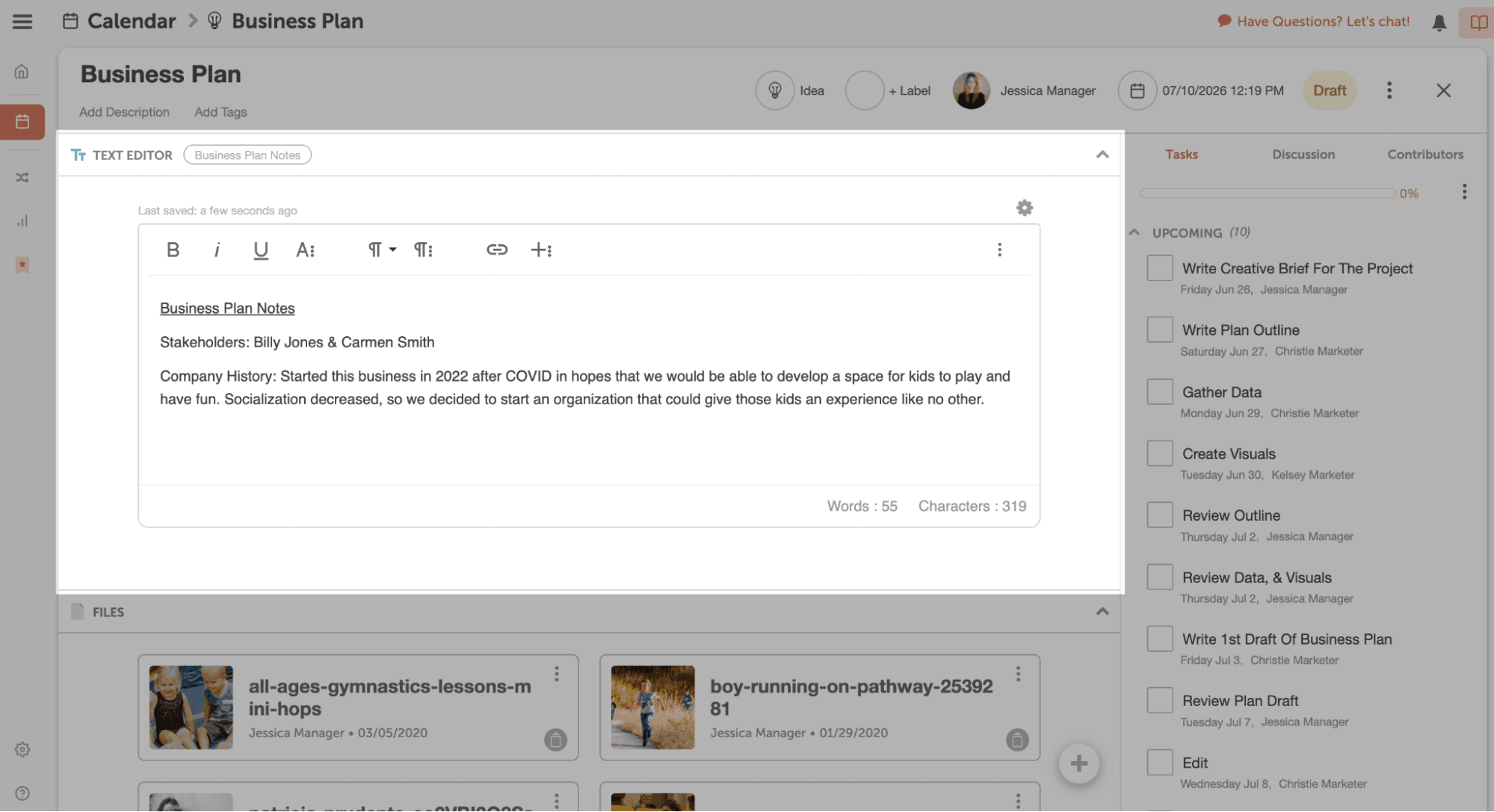Collapse the Text Editor section
The height and width of the screenshot is (812, 1494).
[1102, 155]
